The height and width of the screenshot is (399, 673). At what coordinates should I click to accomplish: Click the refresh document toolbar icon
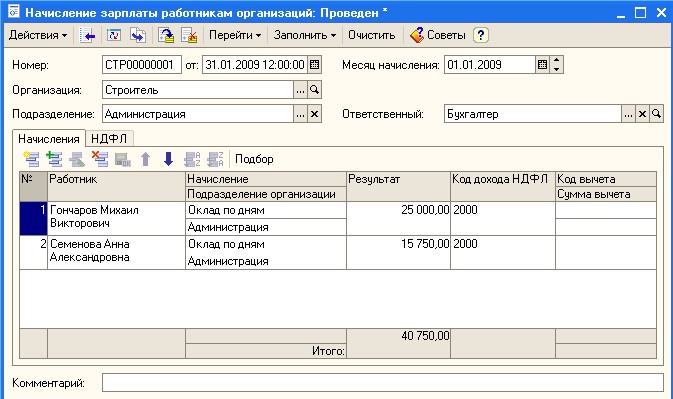(x=114, y=35)
